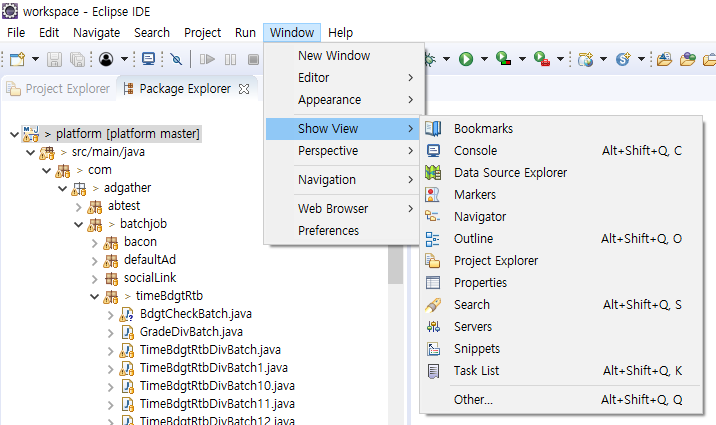Close the Package Explorer tab
This screenshot has width=716, height=425.
244,89
